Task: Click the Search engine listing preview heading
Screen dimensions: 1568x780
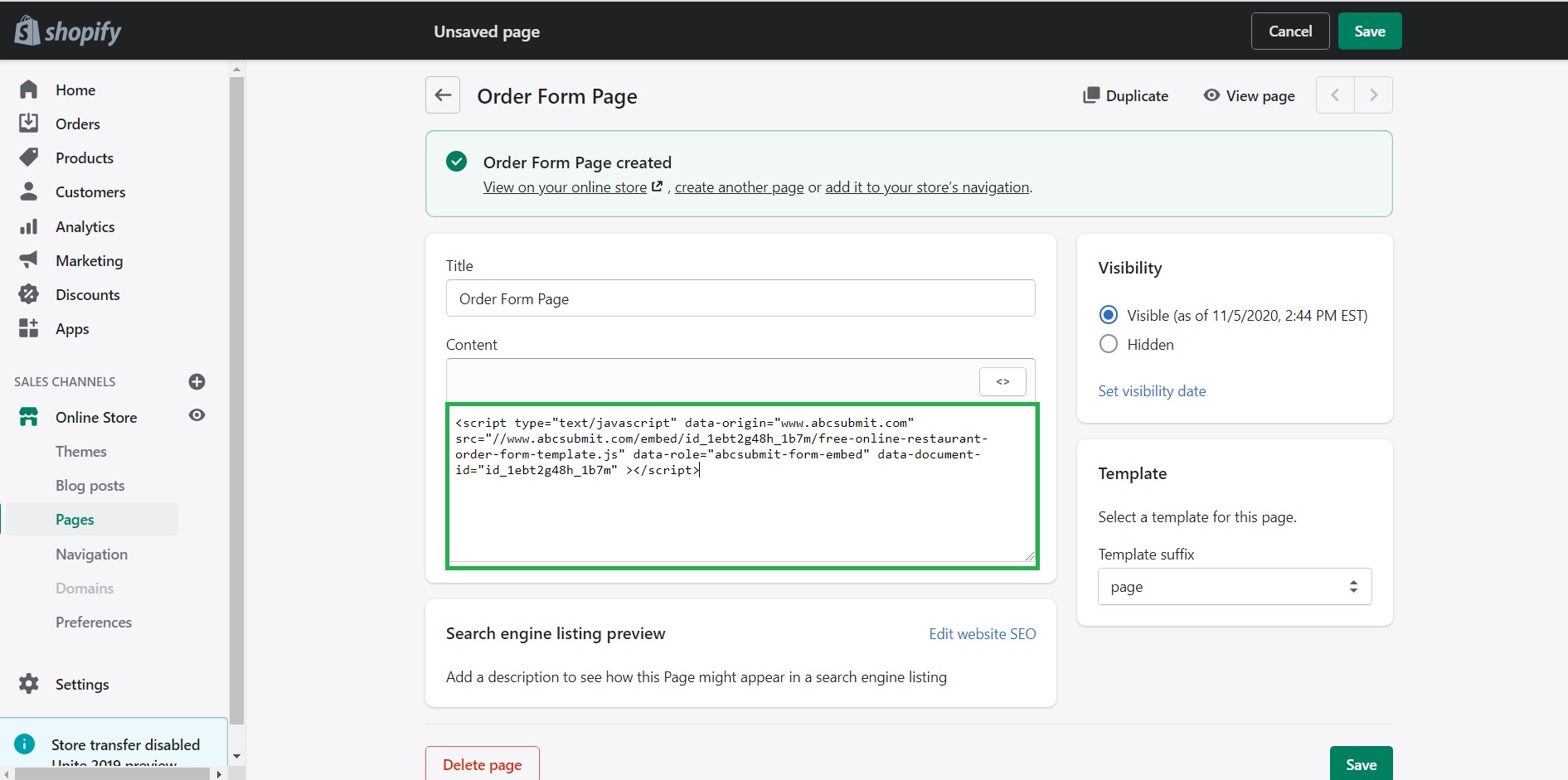Action: click(x=556, y=633)
